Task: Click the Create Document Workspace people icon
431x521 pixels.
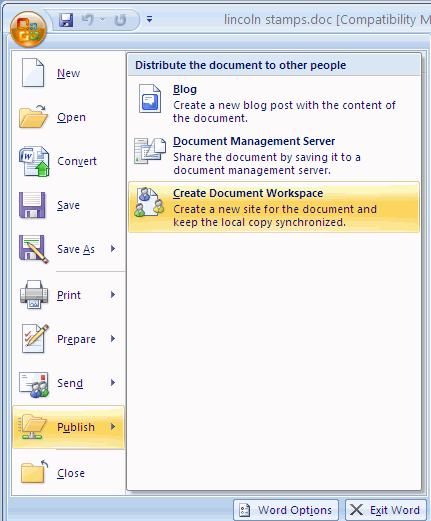Action: click(x=149, y=202)
